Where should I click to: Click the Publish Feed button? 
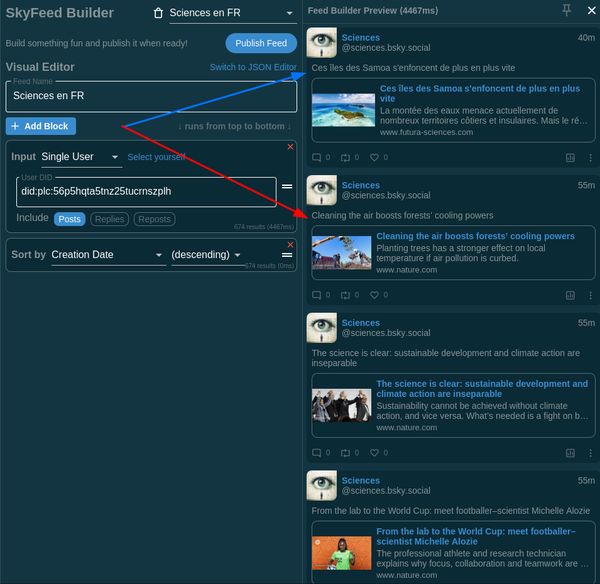coord(261,43)
